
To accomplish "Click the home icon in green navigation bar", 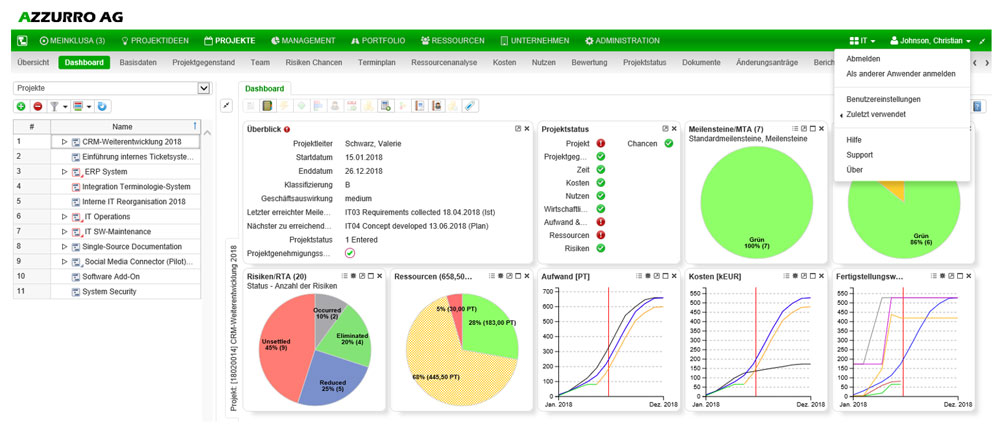I will pyautogui.click(x=21, y=41).
